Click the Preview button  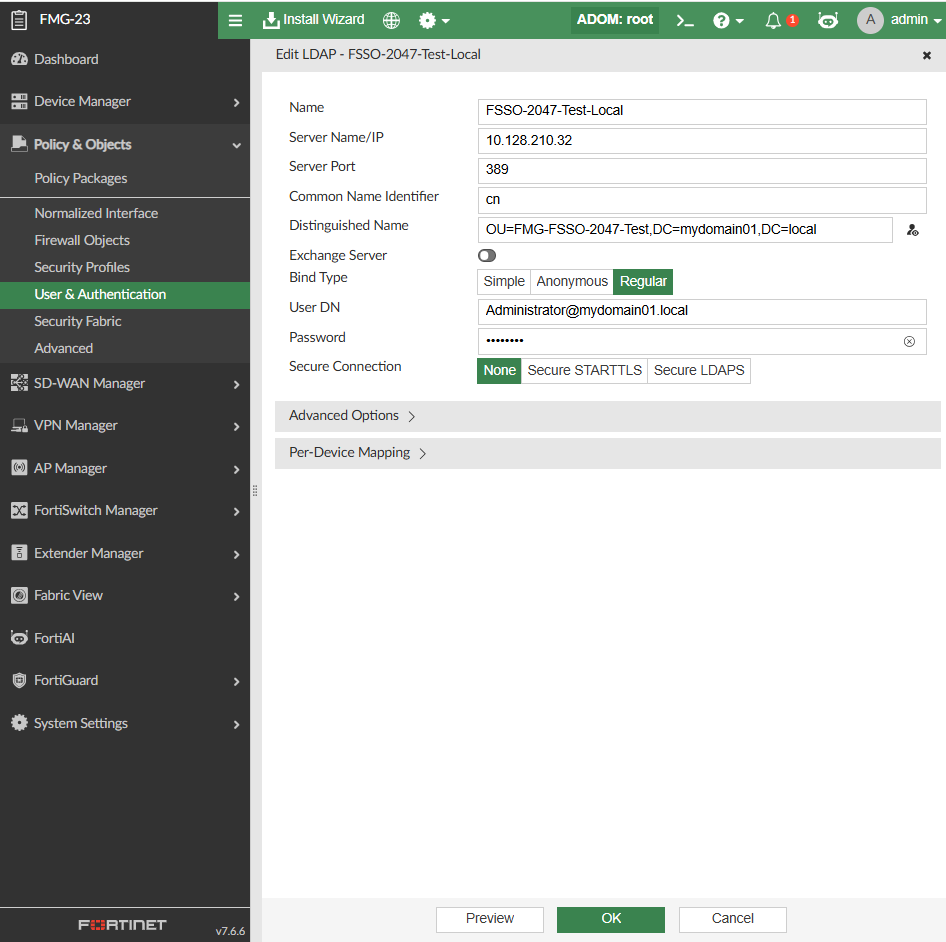point(490,919)
